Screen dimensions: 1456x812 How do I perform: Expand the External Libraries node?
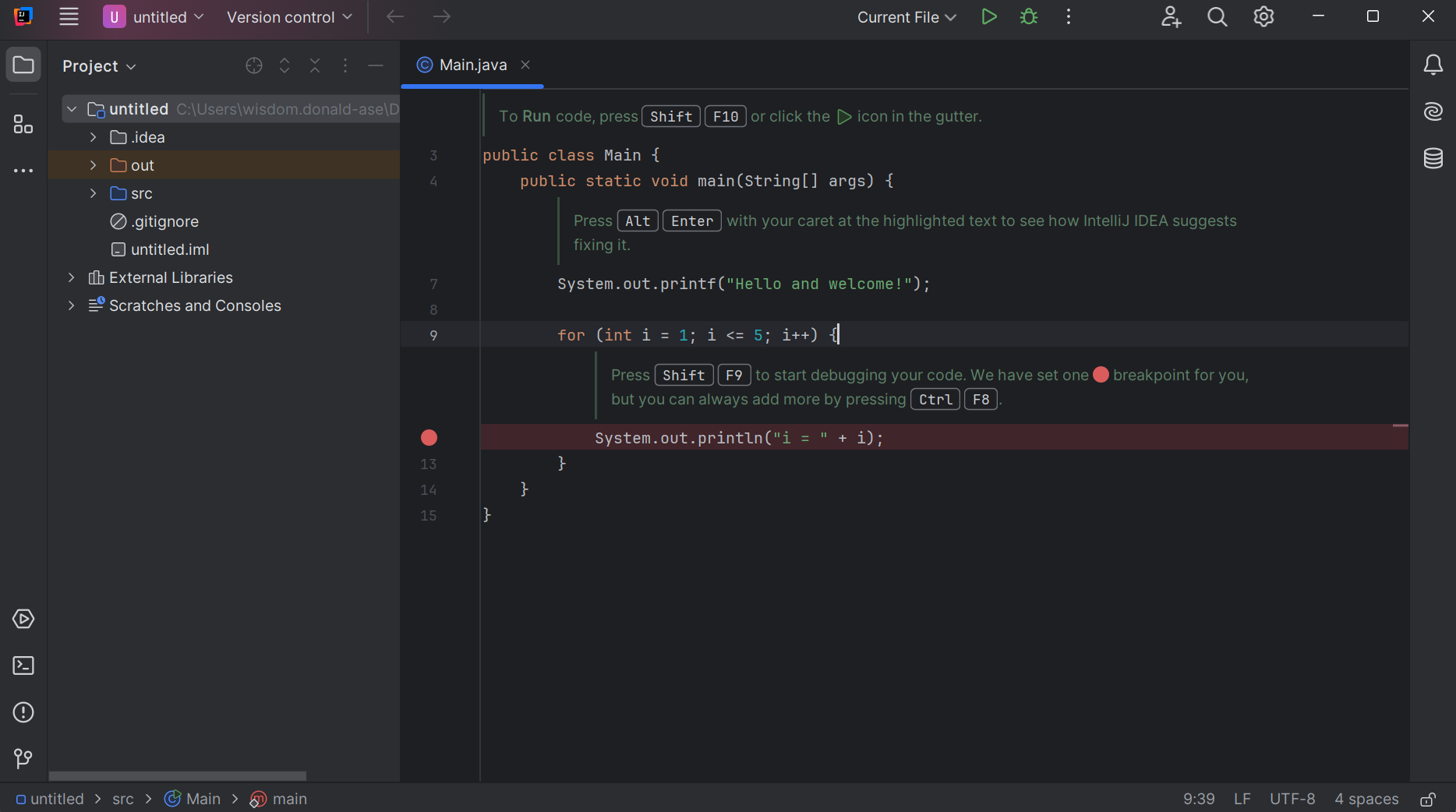pyautogui.click(x=72, y=277)
